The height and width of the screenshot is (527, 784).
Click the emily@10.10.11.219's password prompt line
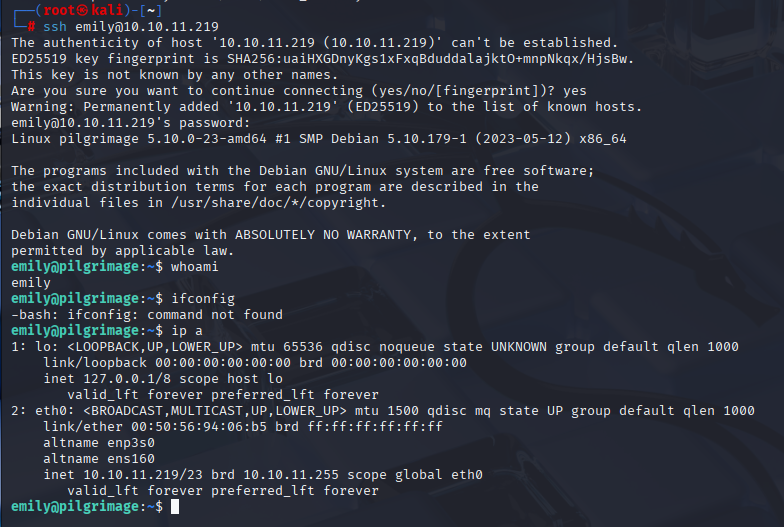click(x=130, y=122)
